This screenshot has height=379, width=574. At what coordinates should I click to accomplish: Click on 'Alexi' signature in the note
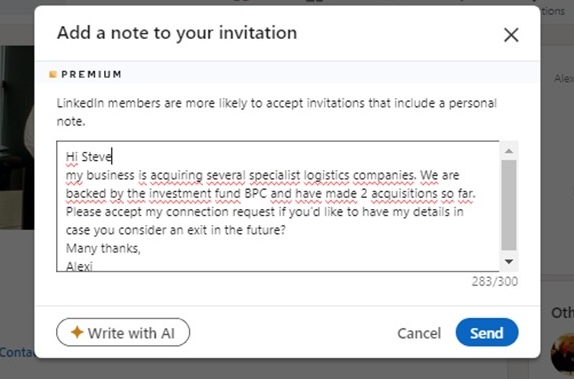[x=79, y=266]
